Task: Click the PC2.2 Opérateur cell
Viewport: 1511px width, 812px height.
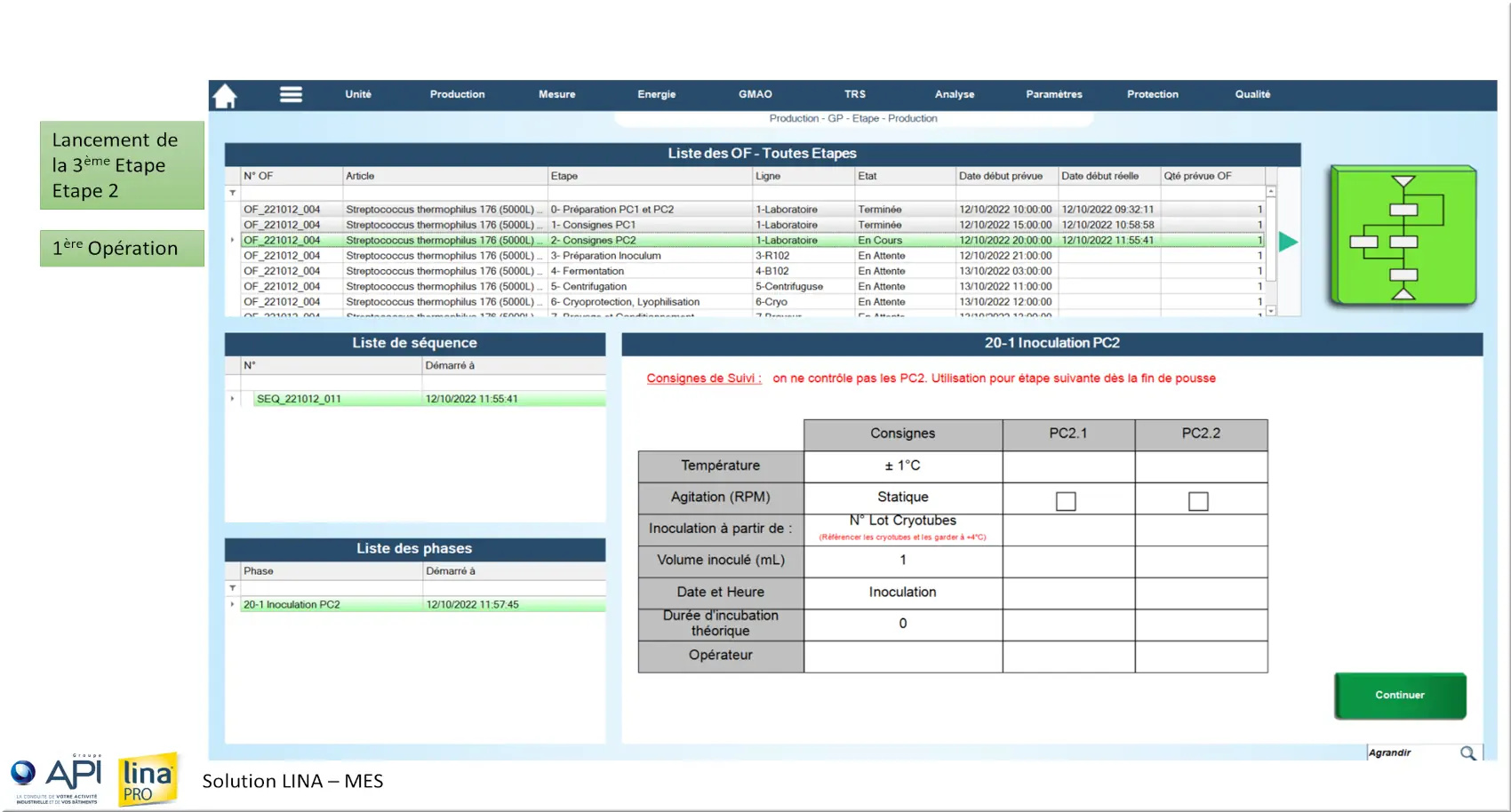Action: pyautogui.click(x=1201, y=656)
